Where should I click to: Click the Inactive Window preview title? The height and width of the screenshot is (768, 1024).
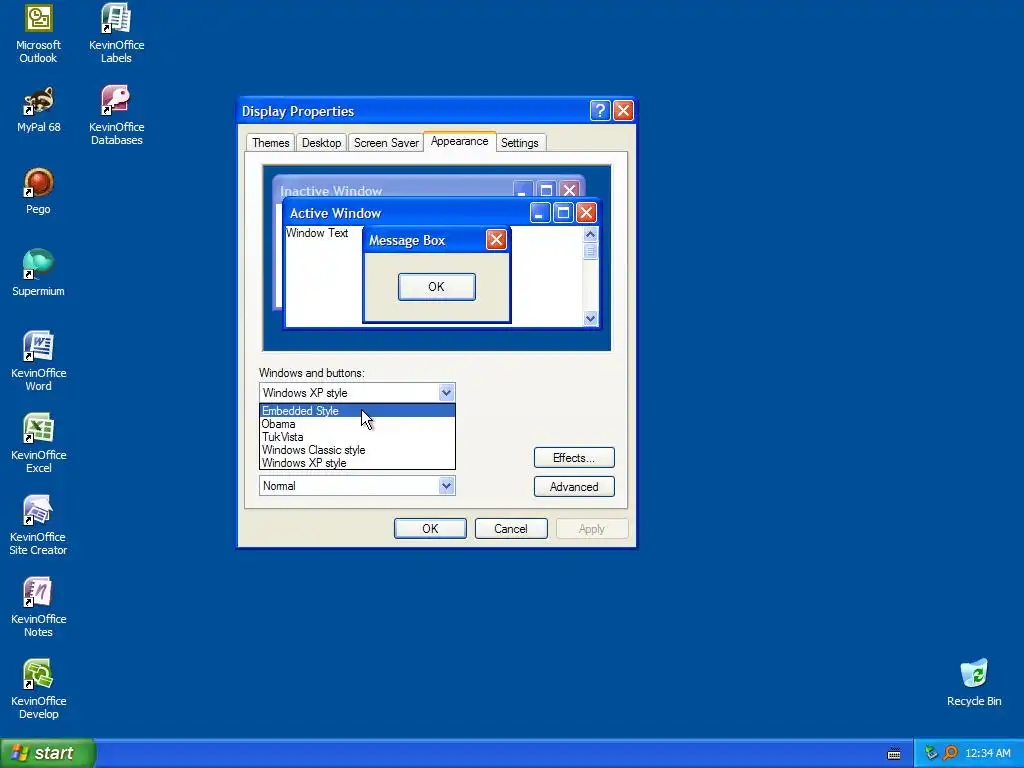(331, 191)
